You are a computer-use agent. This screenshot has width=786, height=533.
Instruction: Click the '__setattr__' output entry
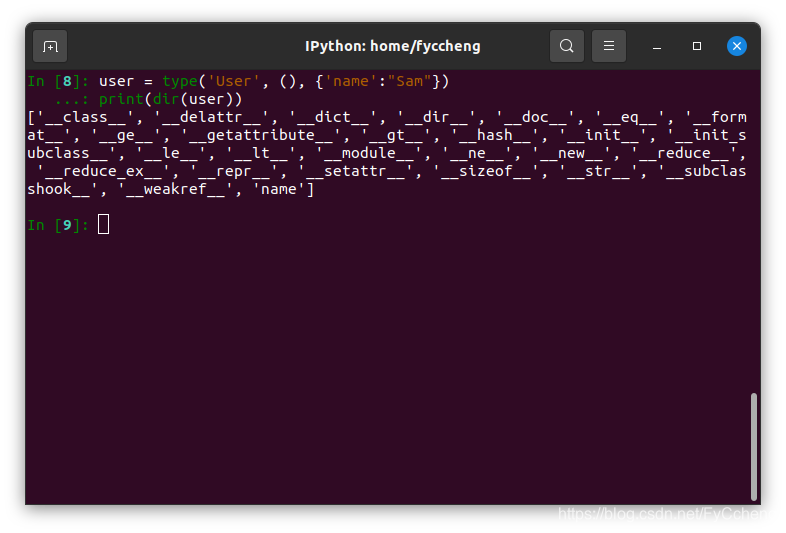tap(355, 171)
